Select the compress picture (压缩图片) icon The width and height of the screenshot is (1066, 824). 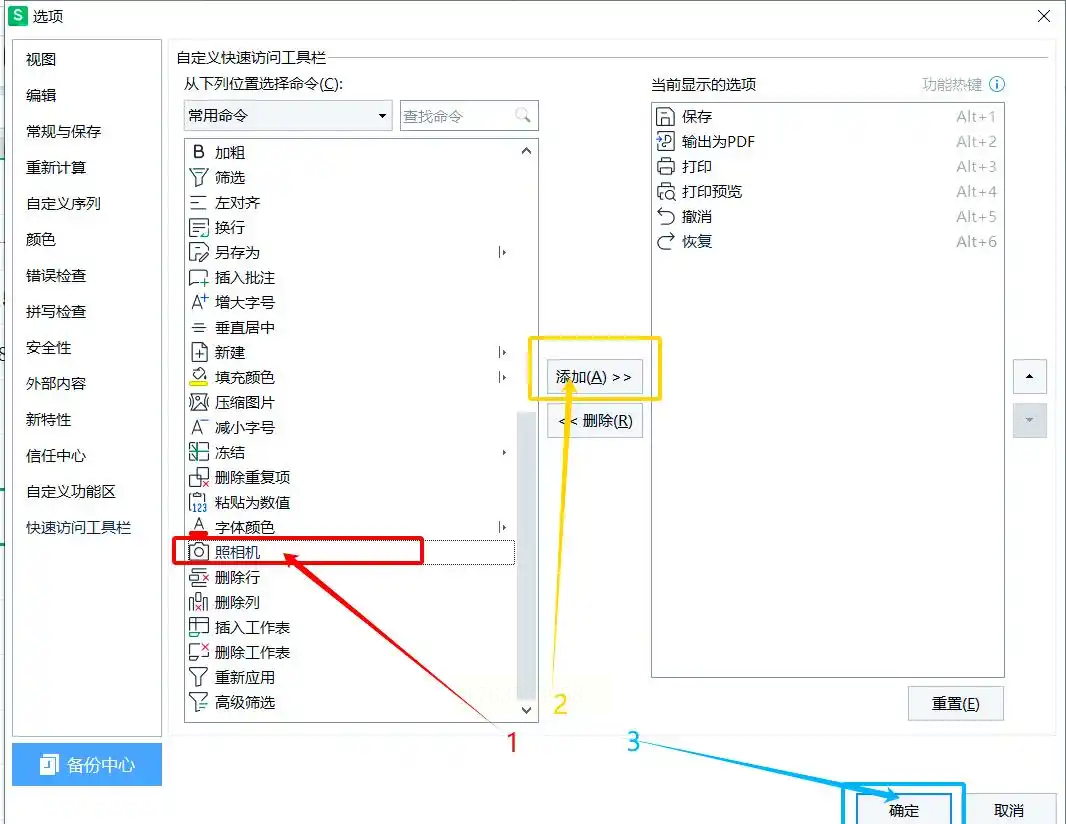click(198, 402)
